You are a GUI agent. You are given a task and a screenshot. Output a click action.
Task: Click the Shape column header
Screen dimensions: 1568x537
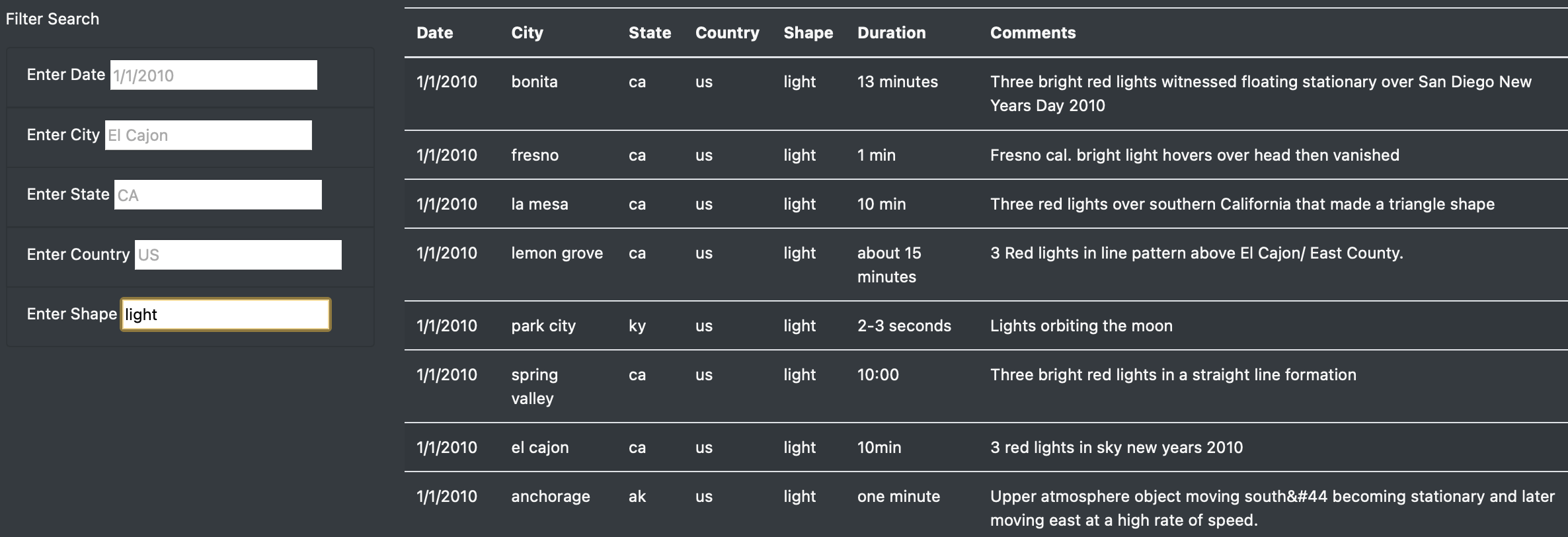(x=808, y=32)
